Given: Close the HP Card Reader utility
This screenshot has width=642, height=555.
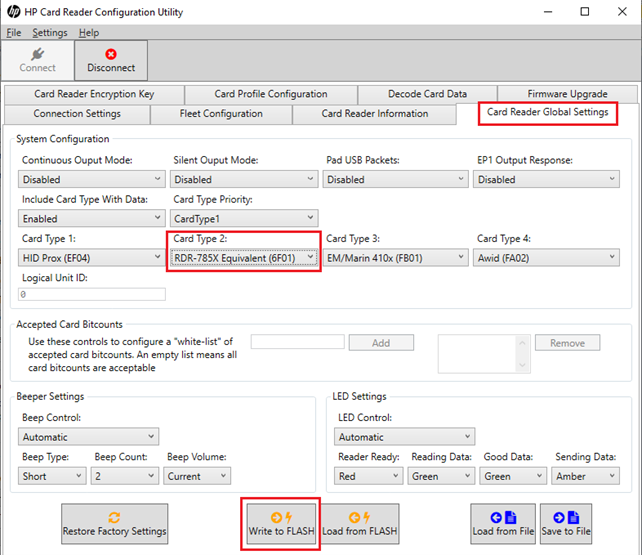Looking at the screenshot, I should pos(622,12).
